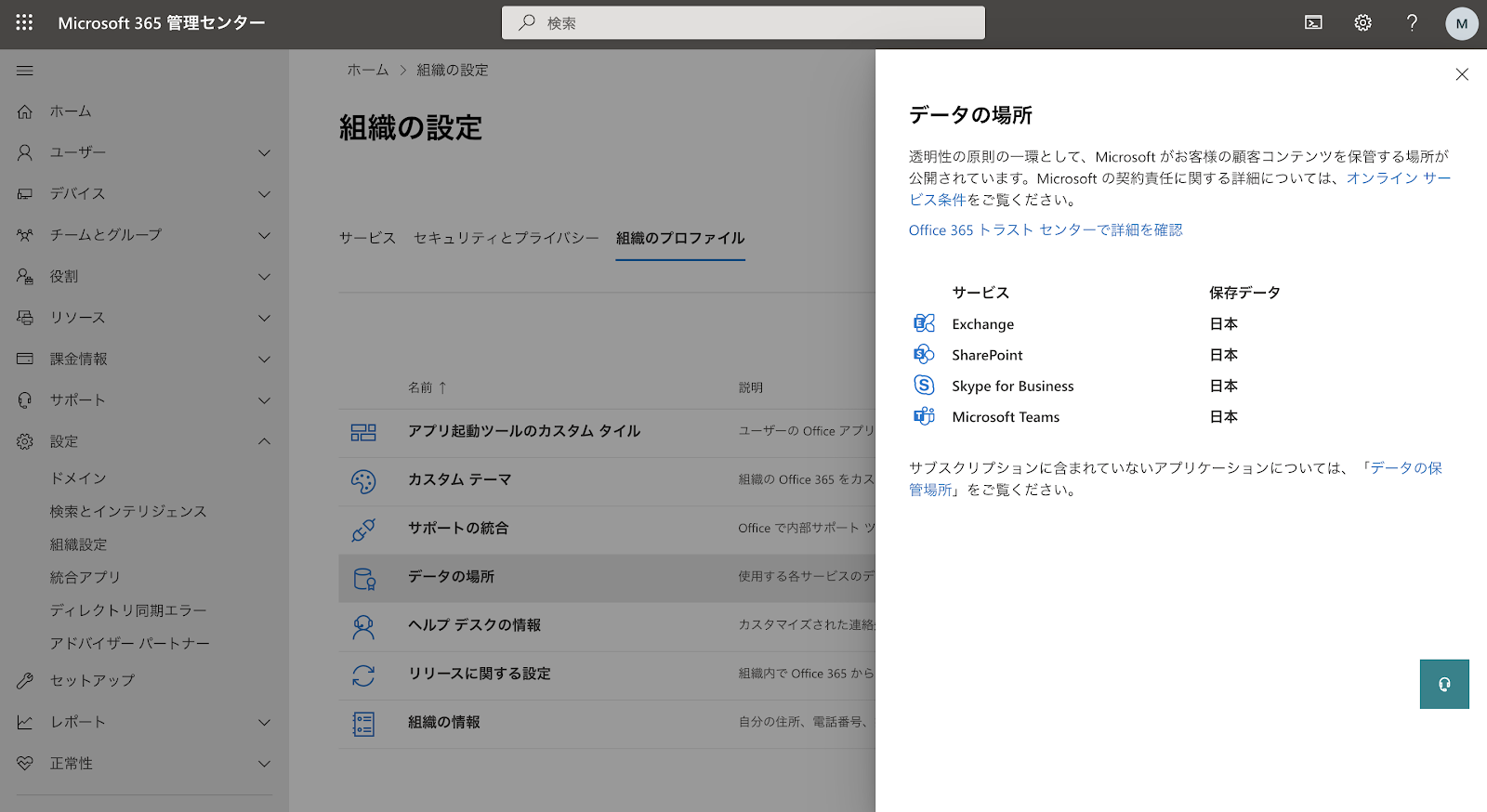Open Cloud Shell terminal icon in header

tap(1313, 23)
